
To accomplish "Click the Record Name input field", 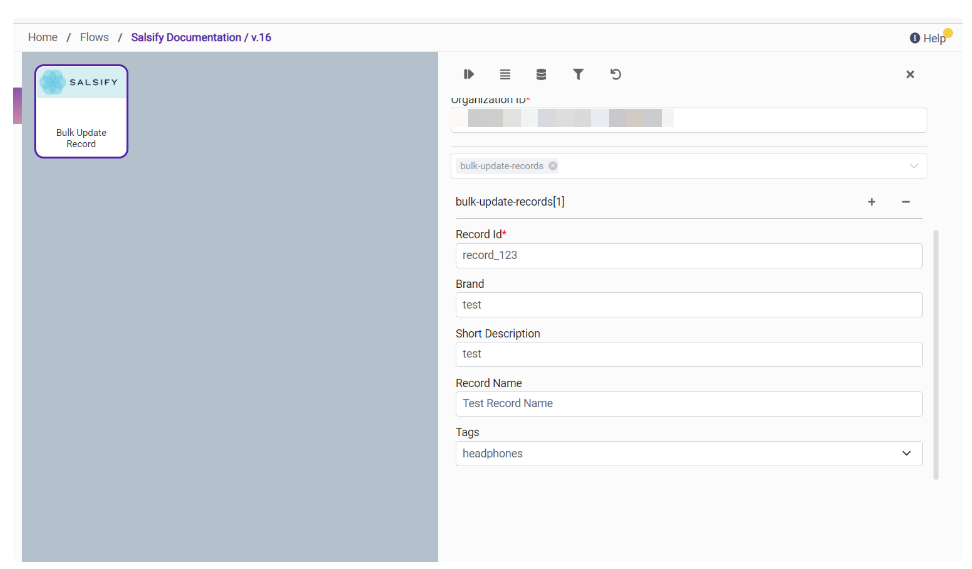I will coord(688,404).
